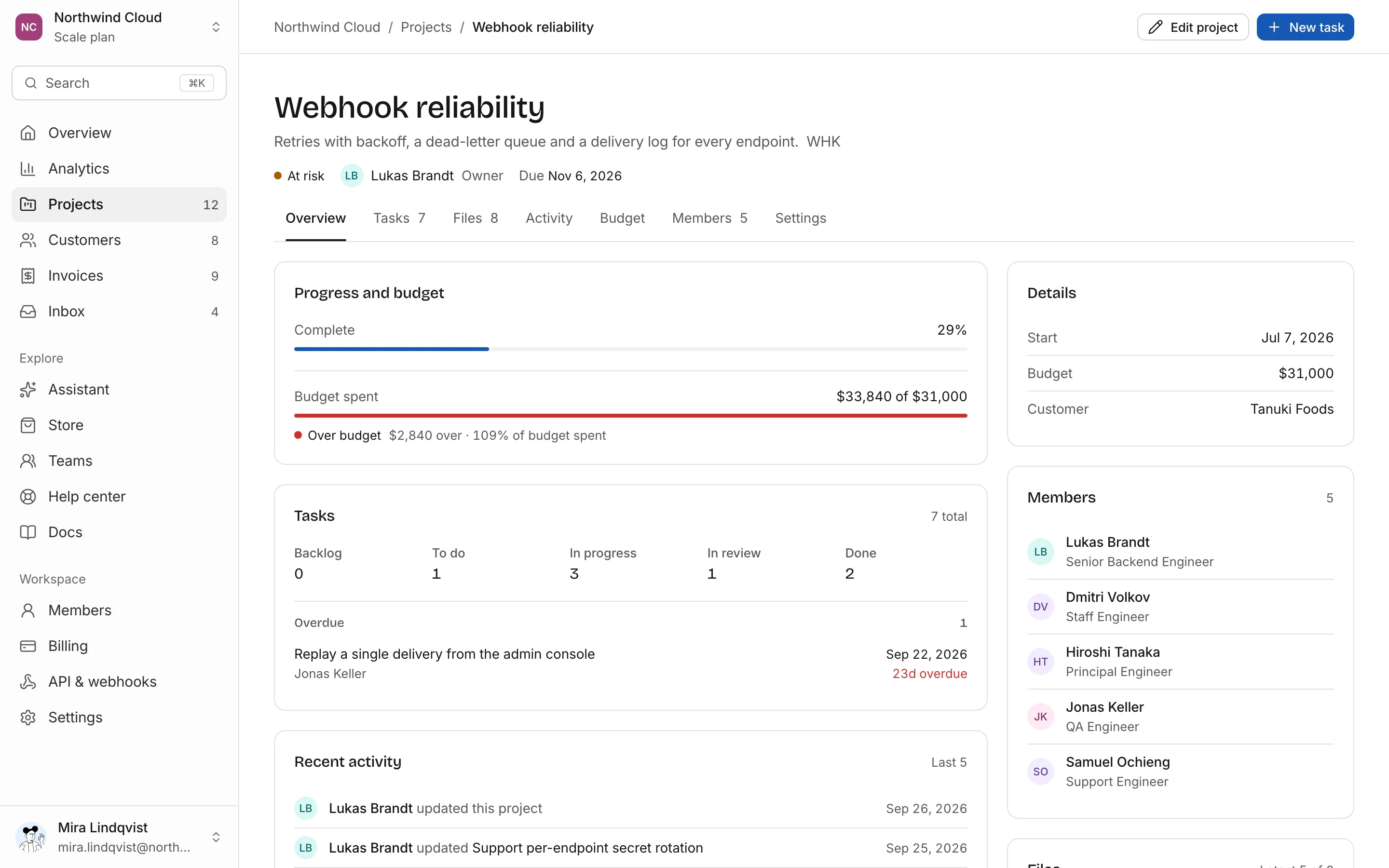
Task: Click the 23d overdue label
Action: [929, 674]
